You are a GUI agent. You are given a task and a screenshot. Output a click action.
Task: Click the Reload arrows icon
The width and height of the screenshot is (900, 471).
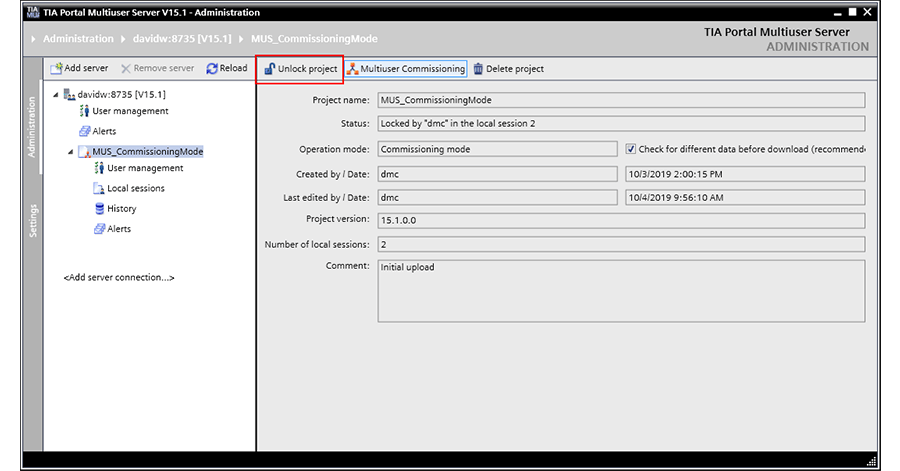pos(212,68)
